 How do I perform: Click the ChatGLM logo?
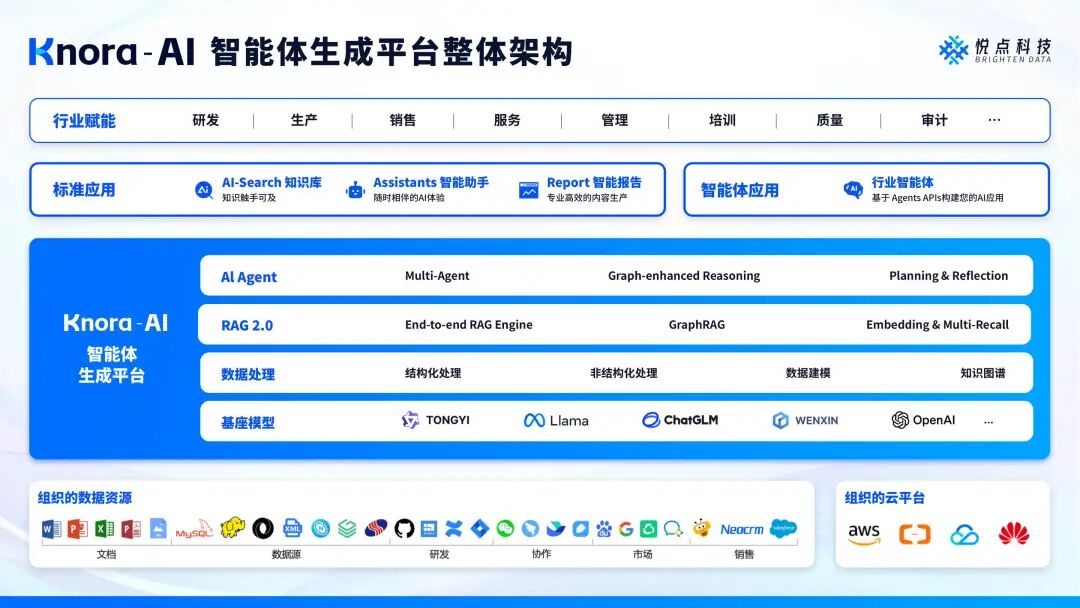click(680, 420)
